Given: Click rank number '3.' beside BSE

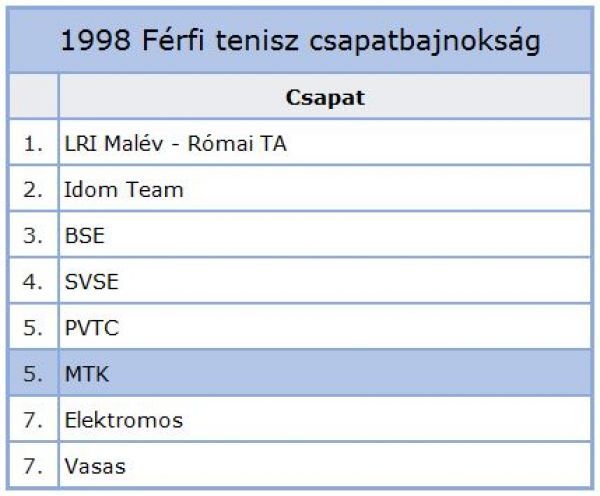Looking at the screenshot, I should [33, 236].
